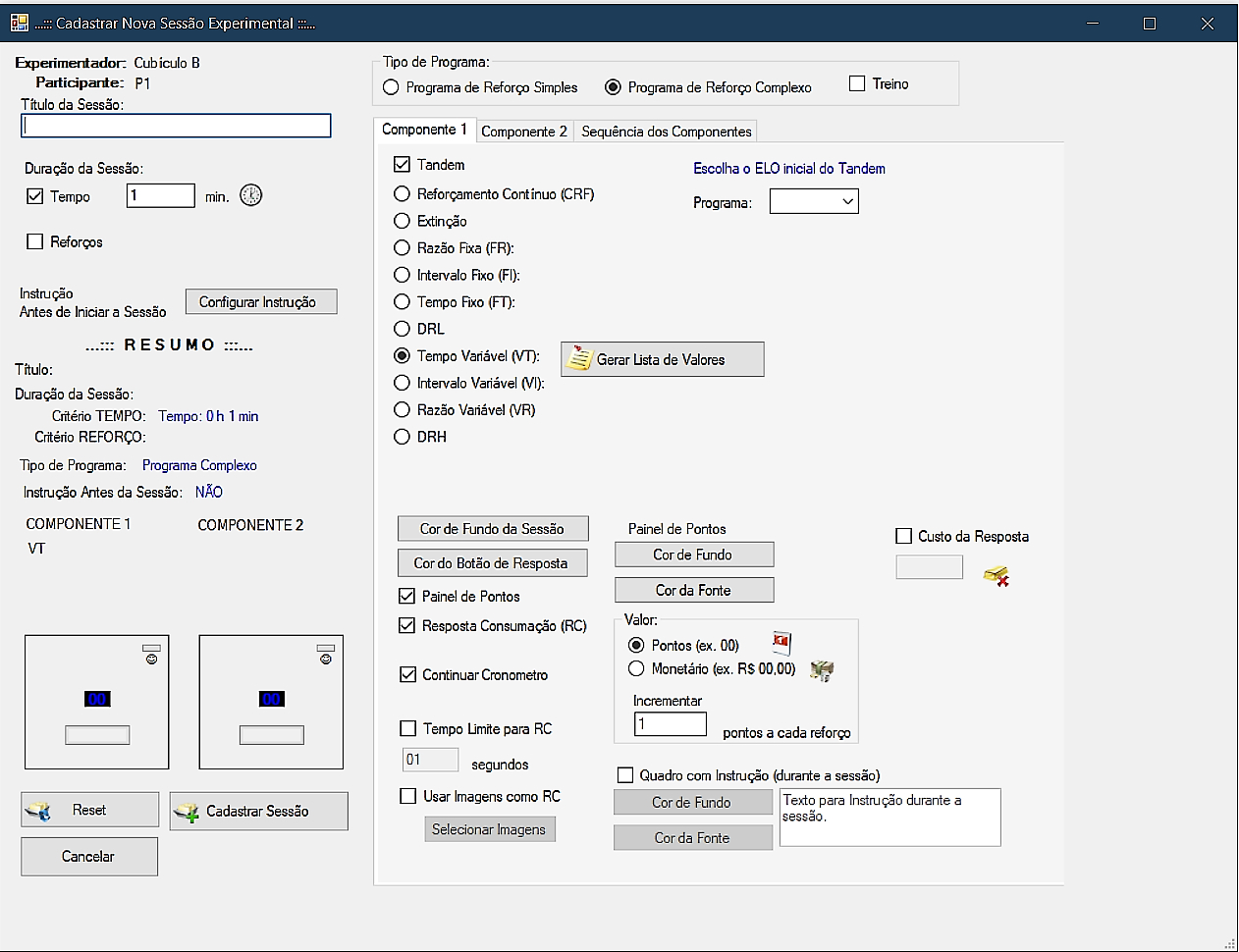Viewport: 1239px width, 952px height.
Task: Enable Custo da Resposta checkbox
Action: pyautogui.click(x=904, y=536)
